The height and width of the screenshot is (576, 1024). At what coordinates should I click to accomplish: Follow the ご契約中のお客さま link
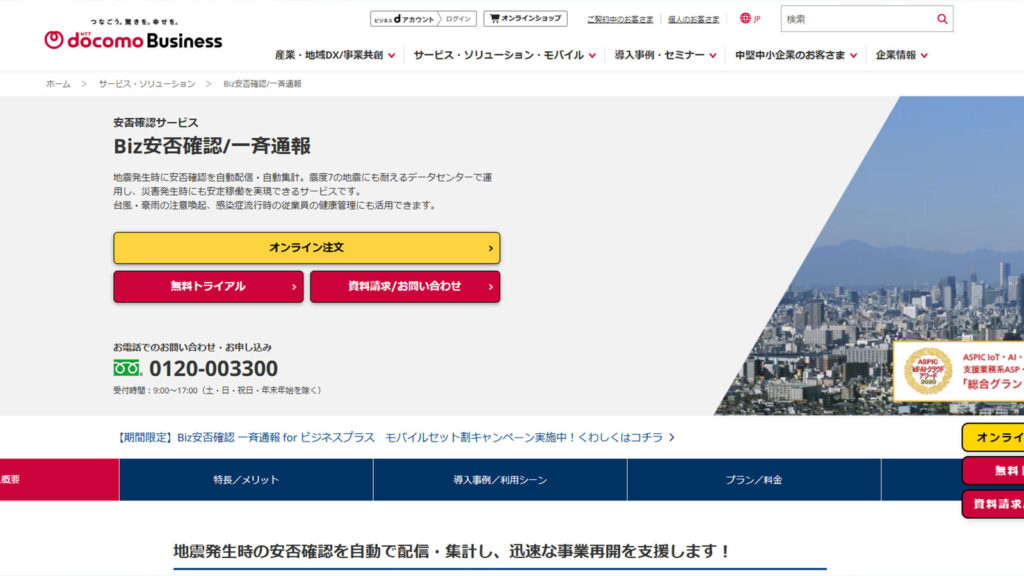tap(620, 20)
